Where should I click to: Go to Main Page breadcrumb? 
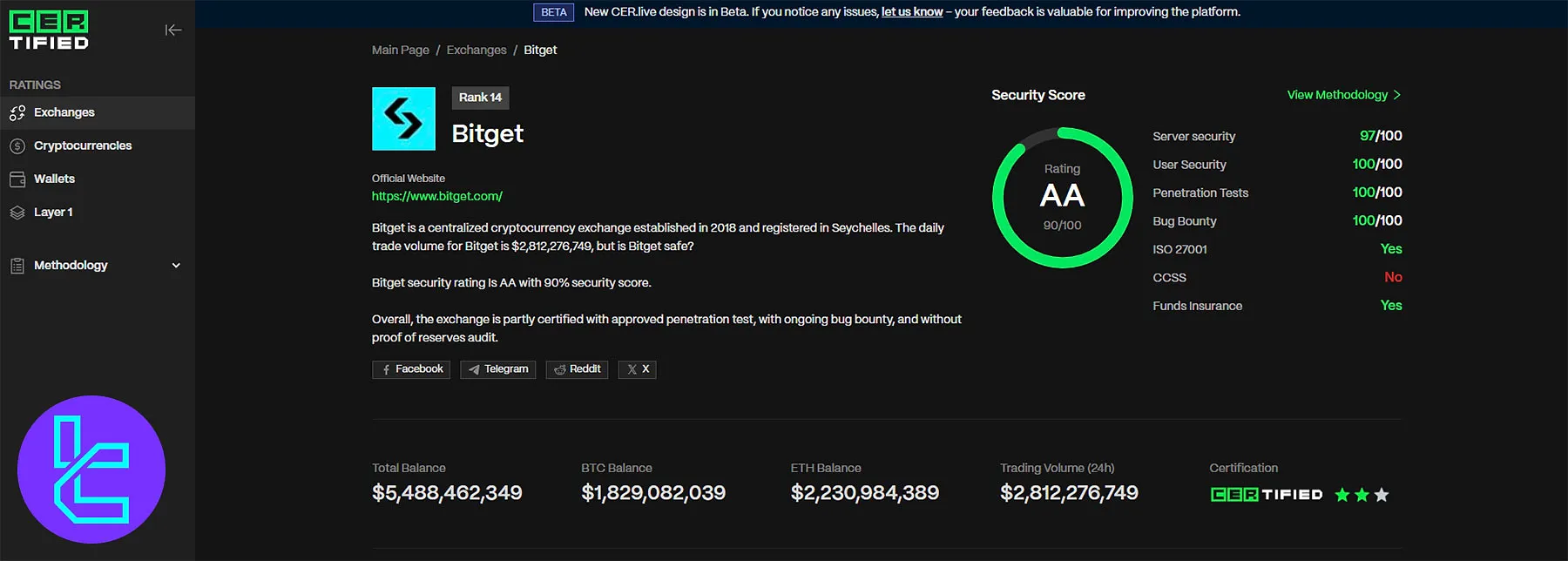pos(401,51)
